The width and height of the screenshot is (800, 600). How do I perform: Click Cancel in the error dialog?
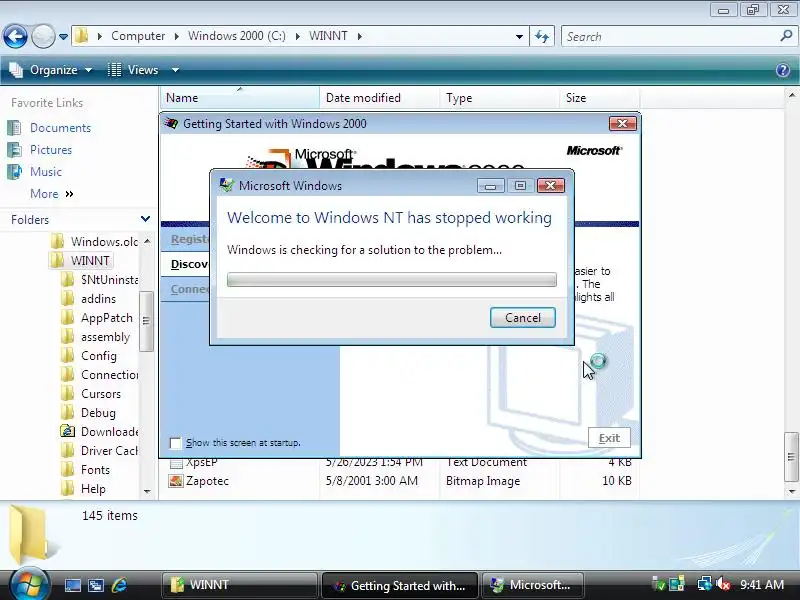click(522, 318)
